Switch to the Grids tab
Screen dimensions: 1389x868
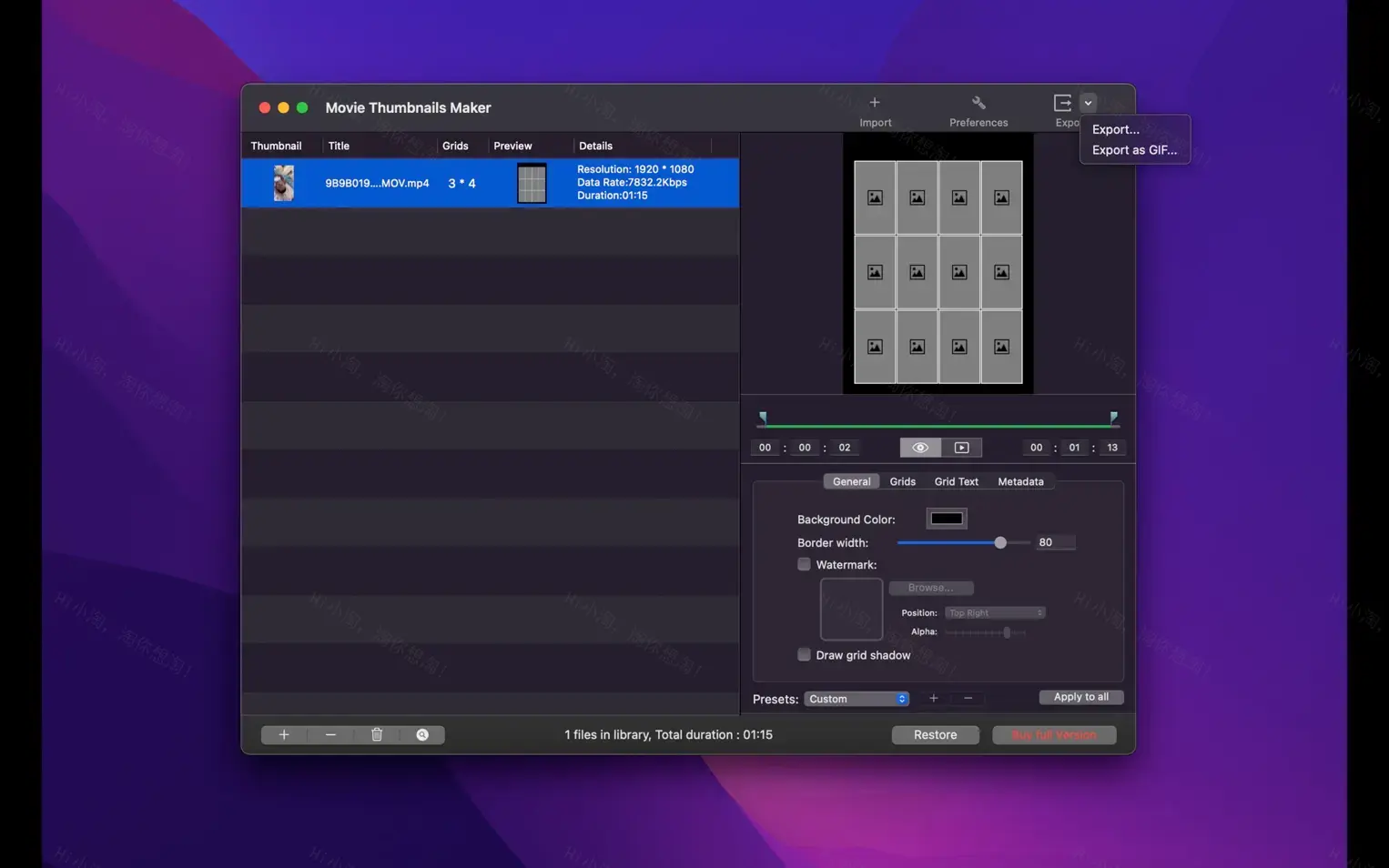[x=902, y=481]
